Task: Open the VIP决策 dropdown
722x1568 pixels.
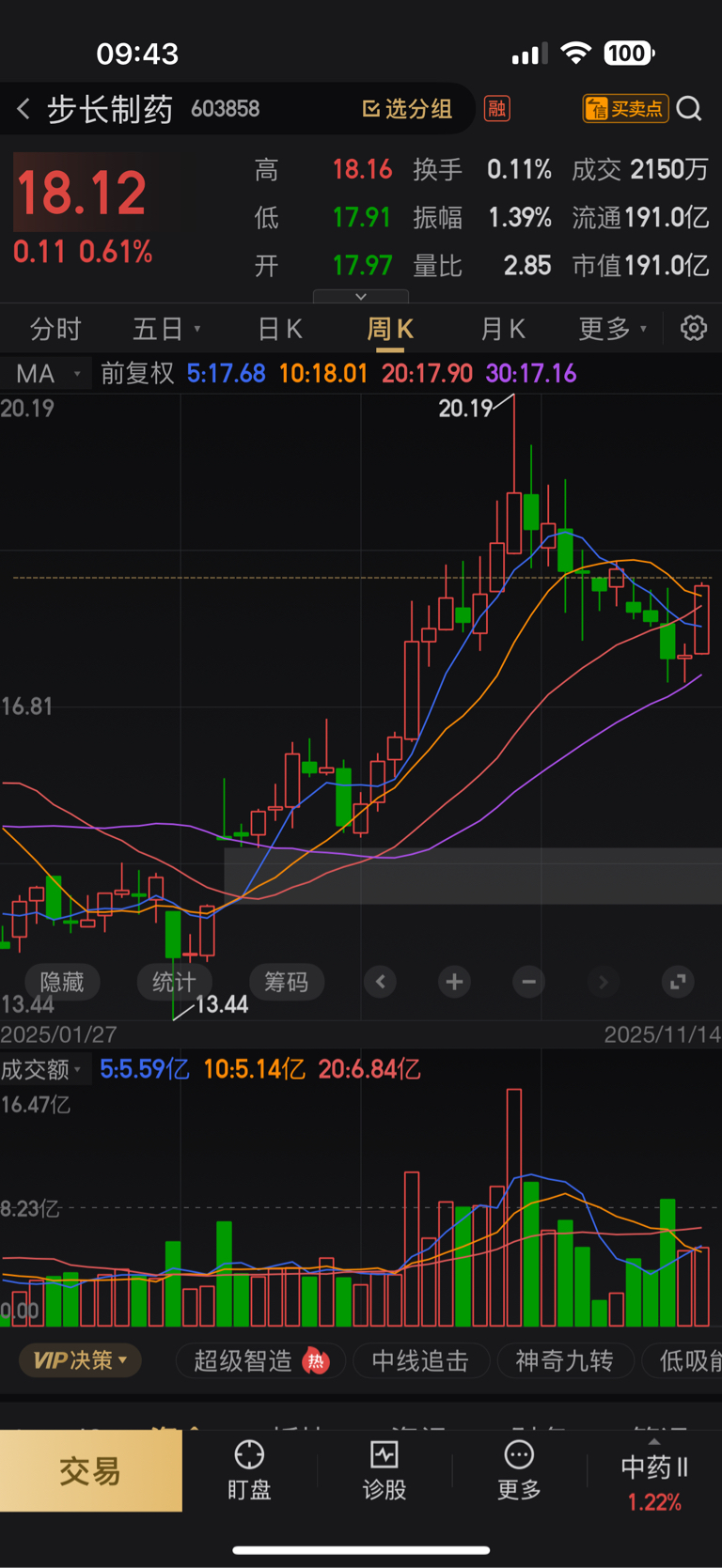Action: click(80, 1360)
